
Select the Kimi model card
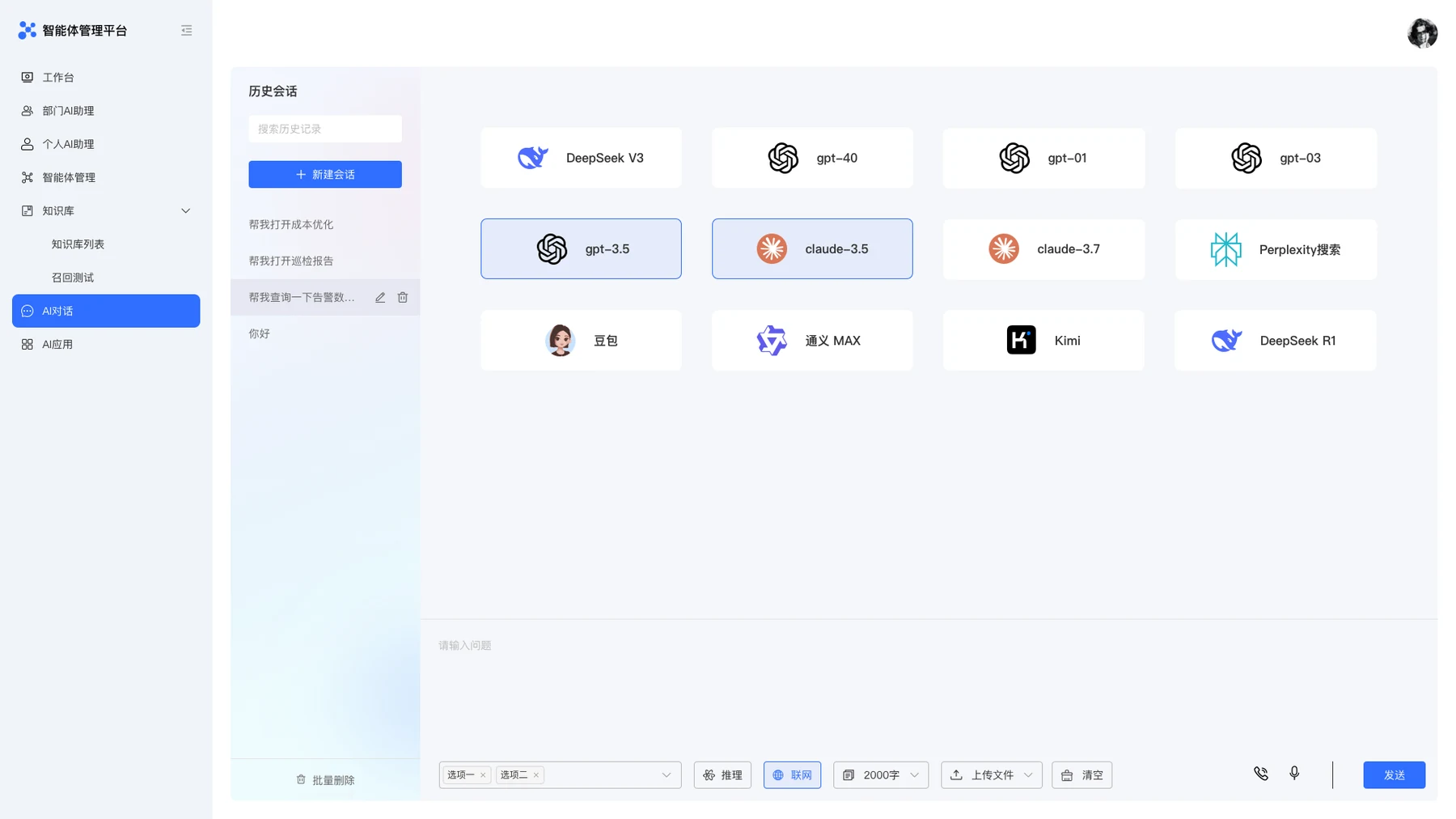point(1043,340)
